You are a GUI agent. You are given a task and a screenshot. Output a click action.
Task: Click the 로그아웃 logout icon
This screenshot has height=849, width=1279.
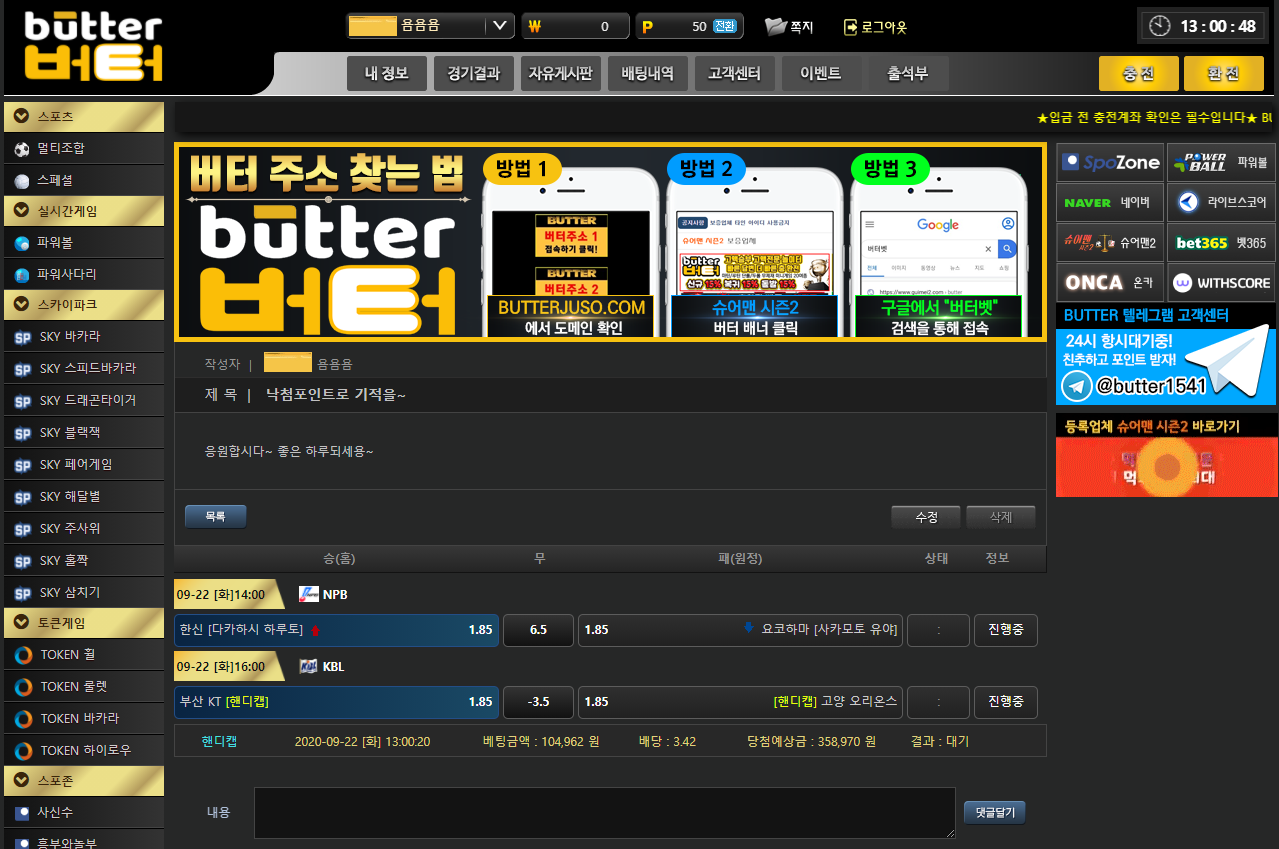[851, 27]
